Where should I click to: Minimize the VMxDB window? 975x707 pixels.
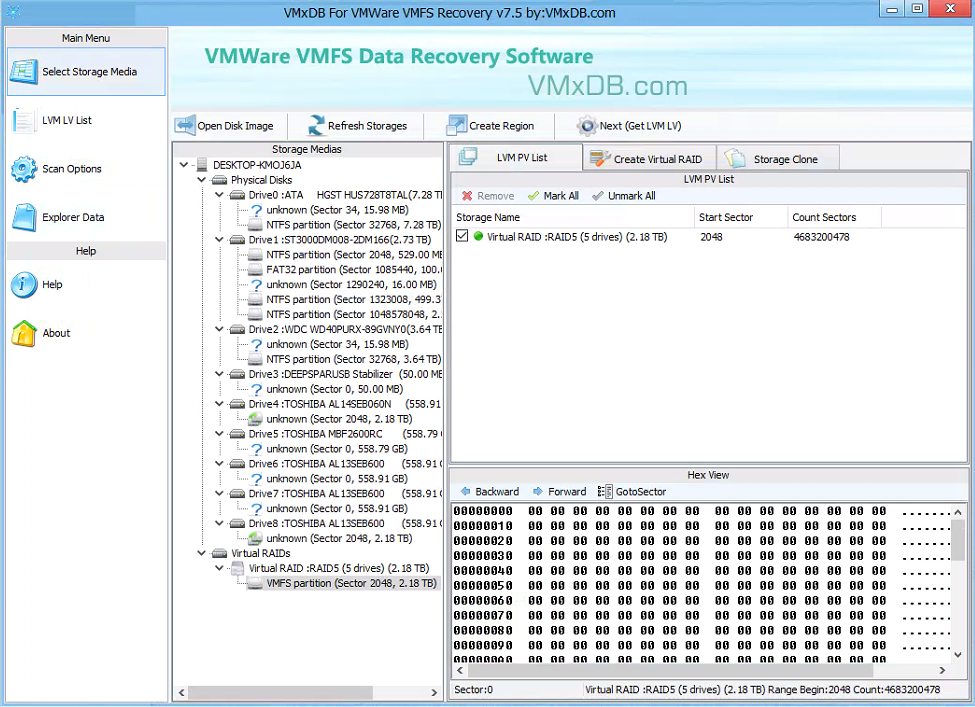click(892, 9)
